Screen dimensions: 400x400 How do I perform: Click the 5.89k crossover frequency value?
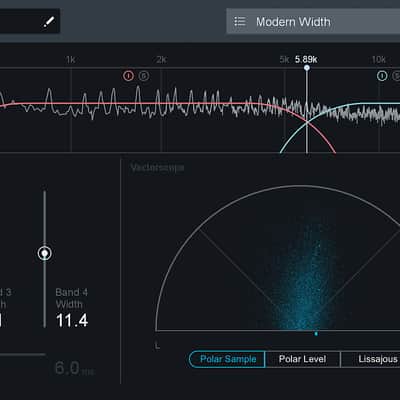point(306,60)
